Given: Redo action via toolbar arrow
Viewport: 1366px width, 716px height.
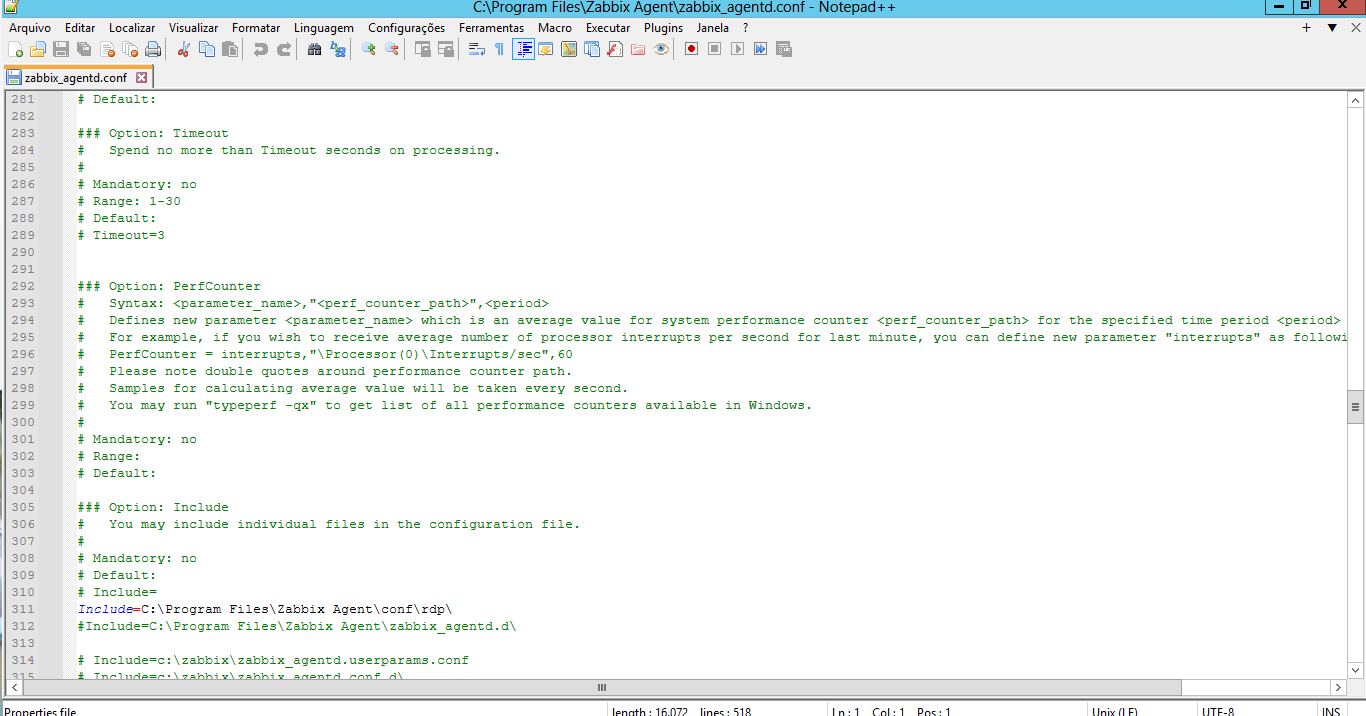Looking at the screenshot, I should point(284,49).
